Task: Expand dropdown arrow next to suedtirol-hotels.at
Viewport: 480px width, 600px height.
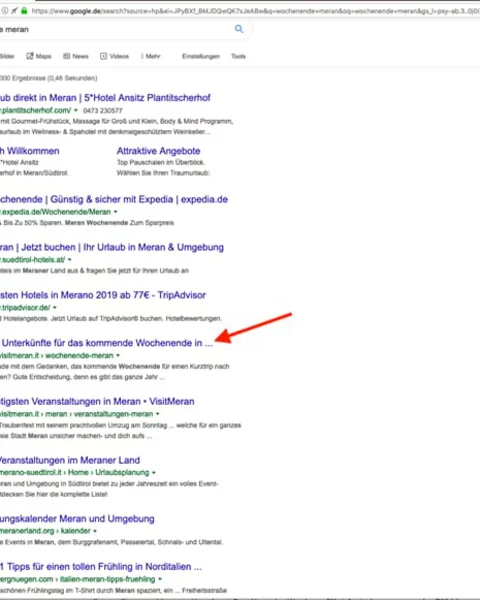Action: pyautogui.click(x=70, y=259)
